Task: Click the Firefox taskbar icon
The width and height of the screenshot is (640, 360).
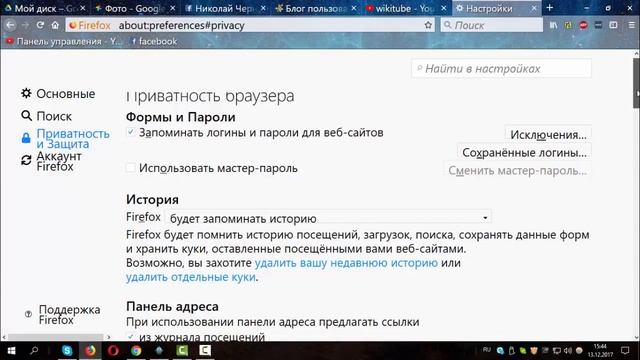Action: (90, 351)
